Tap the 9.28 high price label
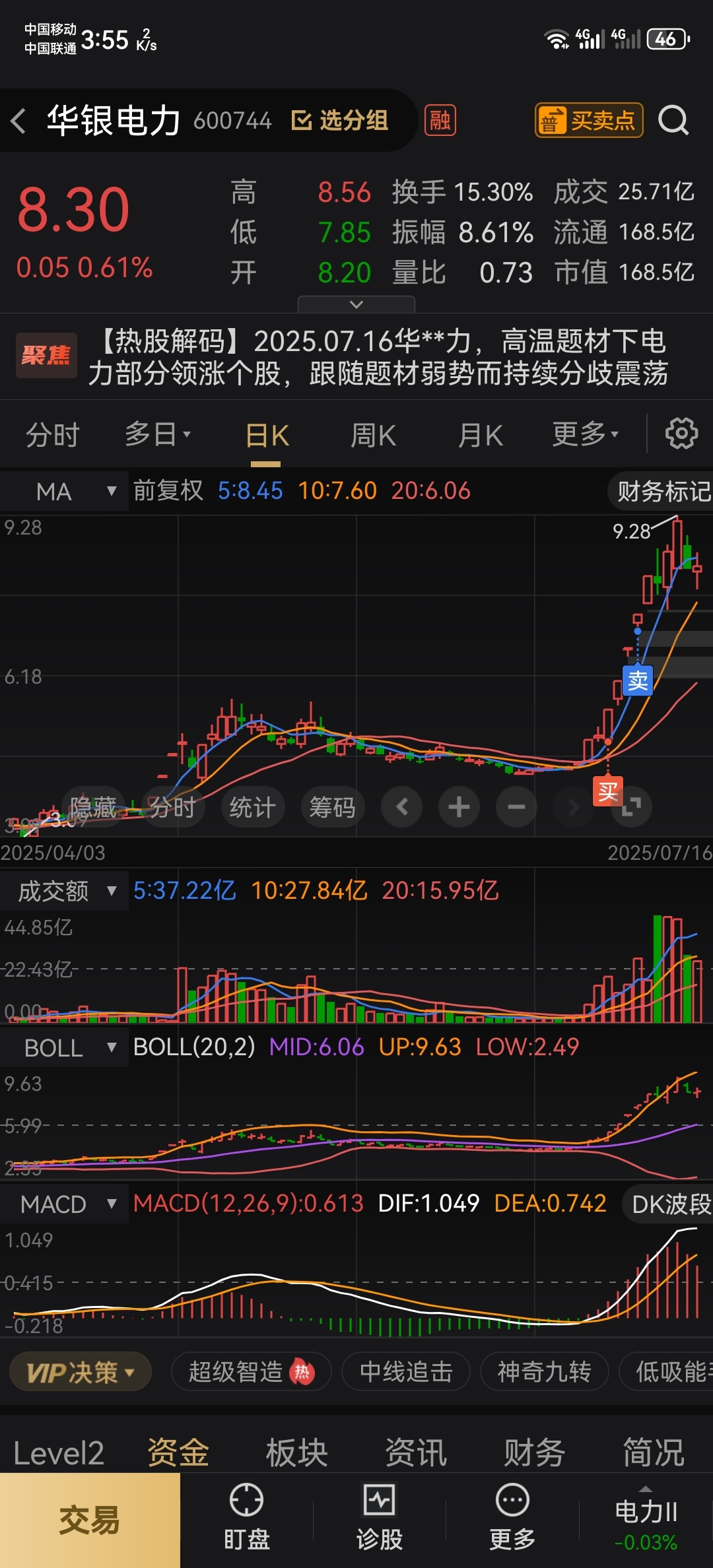713x1568 pixels. 631,531
